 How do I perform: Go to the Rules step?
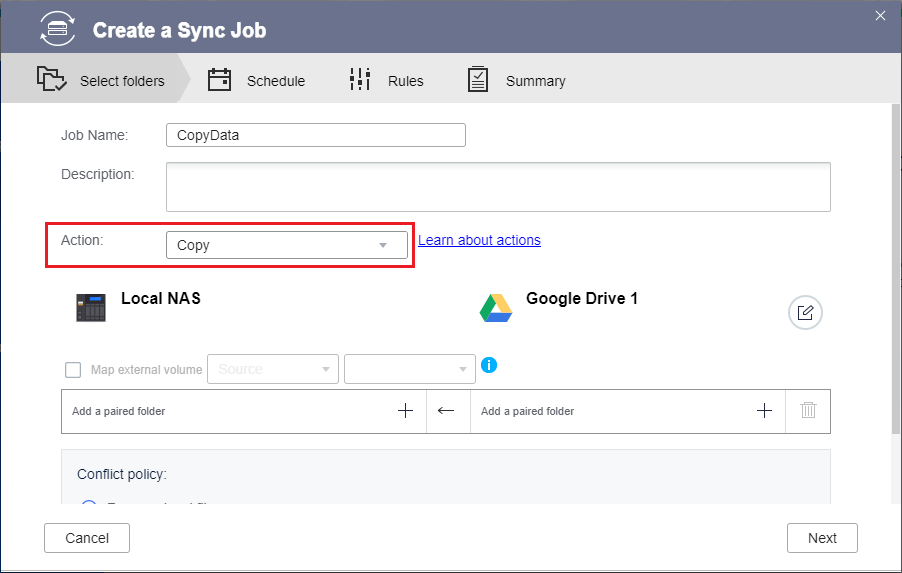pos(386,80)
